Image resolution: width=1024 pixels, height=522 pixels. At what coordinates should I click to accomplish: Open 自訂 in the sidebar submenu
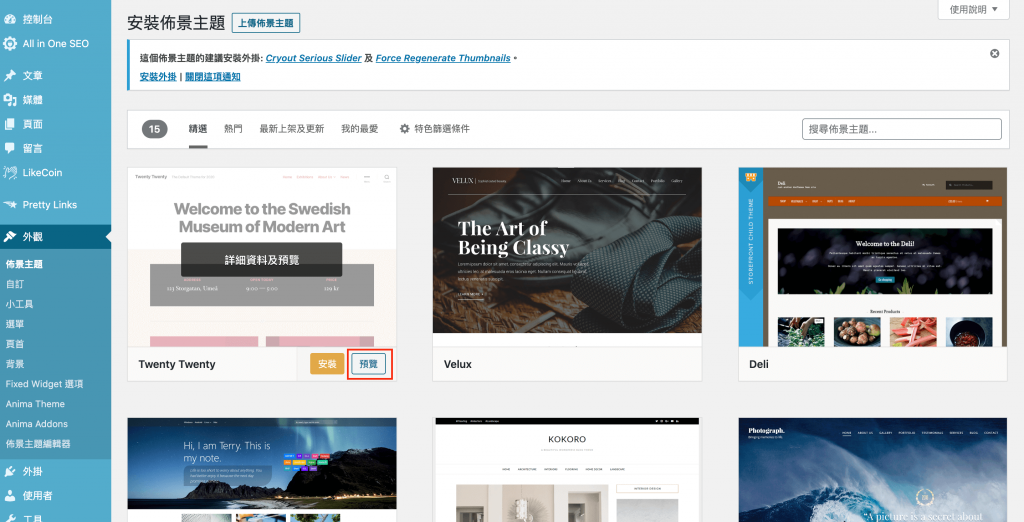point(15,284)
